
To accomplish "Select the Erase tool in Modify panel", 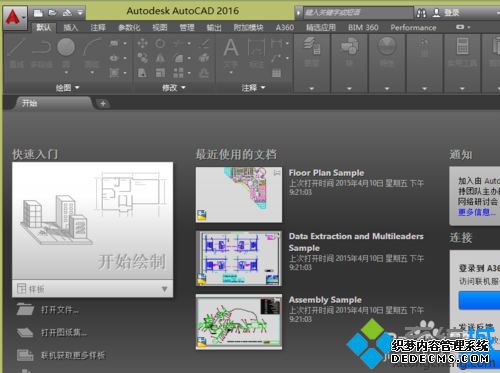I will tap(204, 43).
